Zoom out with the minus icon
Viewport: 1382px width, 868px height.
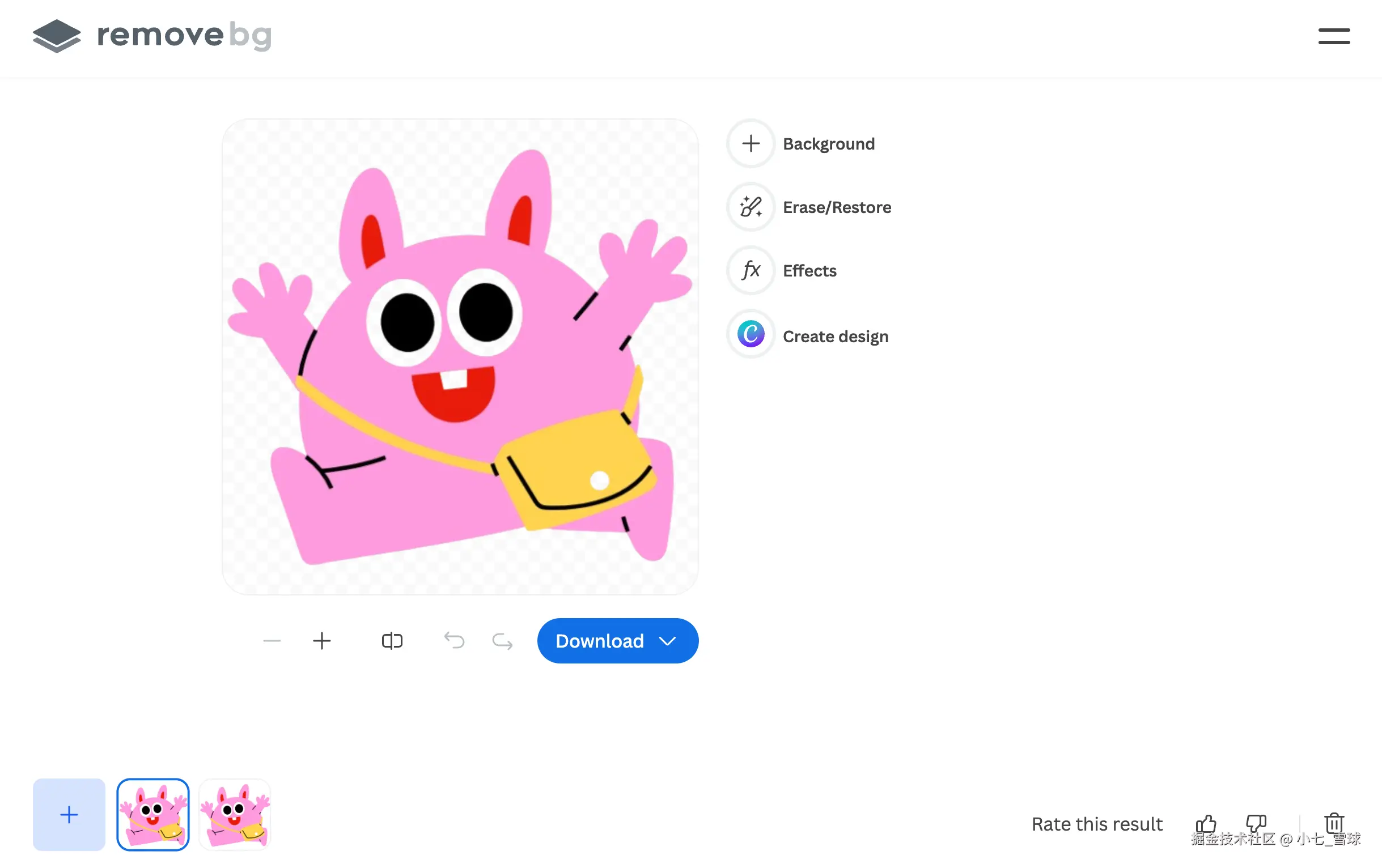click(272, 641)
